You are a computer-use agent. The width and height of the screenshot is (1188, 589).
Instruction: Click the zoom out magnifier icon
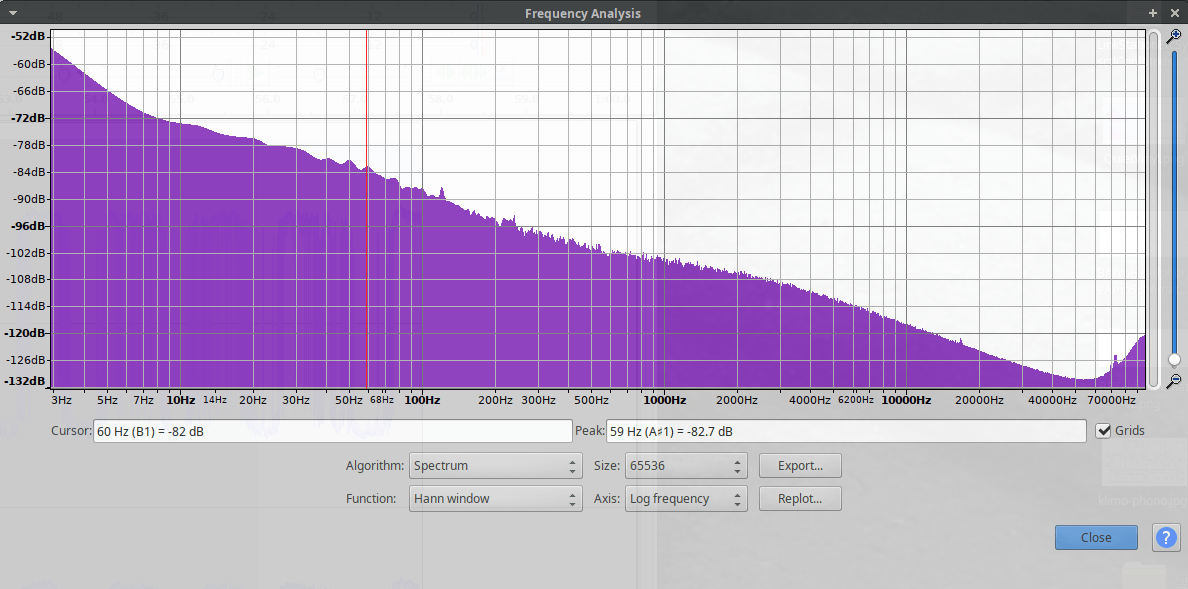[1174, 380]
